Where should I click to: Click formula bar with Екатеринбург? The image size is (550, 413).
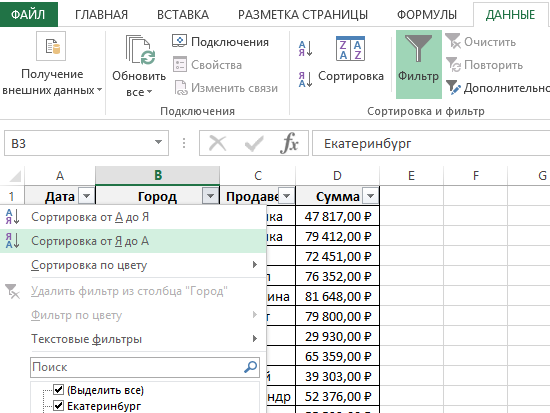tap(431, 143)
